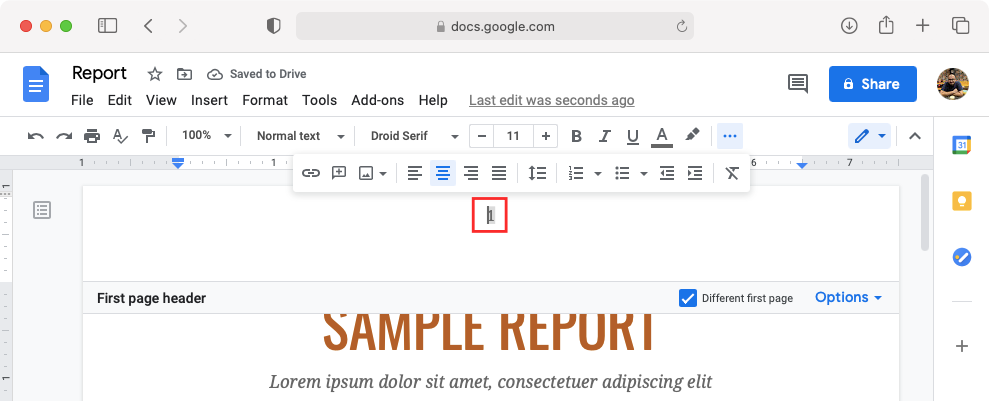Image resolution: width=989 pixels, height=401 pixels.
Task: Click the blue Share button
Action: point(872,84)
